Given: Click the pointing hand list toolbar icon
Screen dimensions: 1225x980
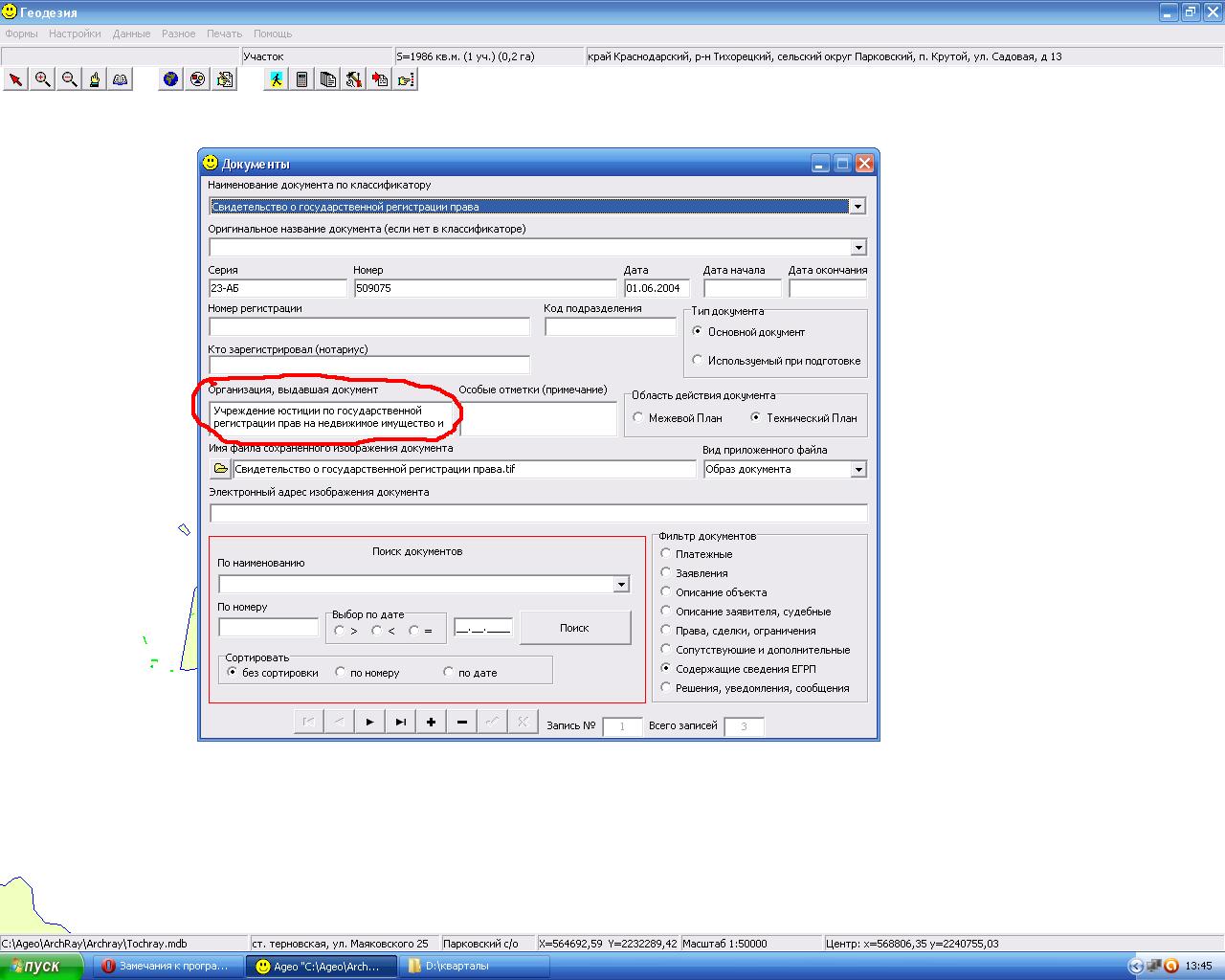Looking at the screenshot, I should [x=405, y=79].
